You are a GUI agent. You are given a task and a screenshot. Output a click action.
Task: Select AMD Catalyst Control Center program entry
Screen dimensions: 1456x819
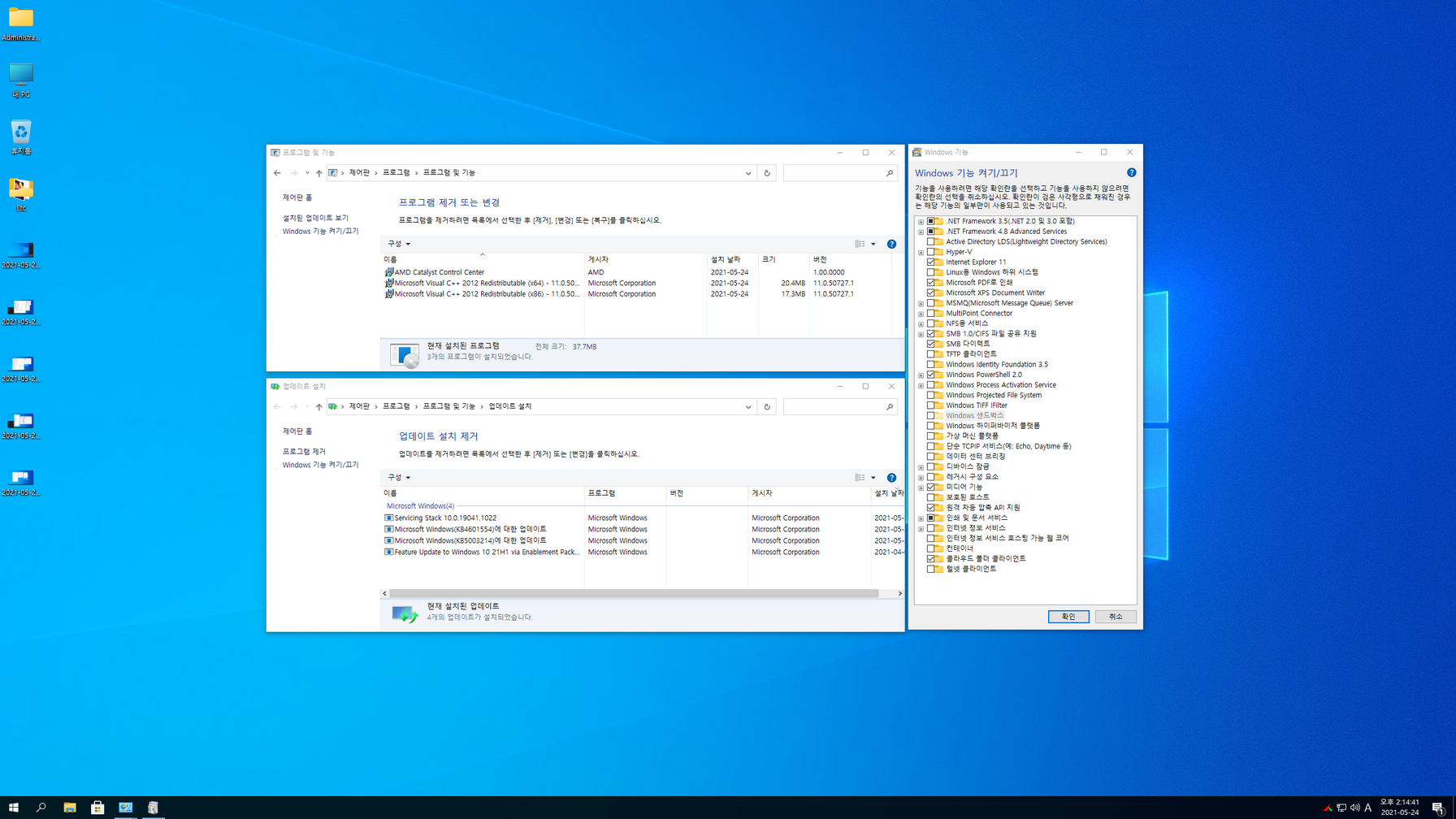point(440,272)
